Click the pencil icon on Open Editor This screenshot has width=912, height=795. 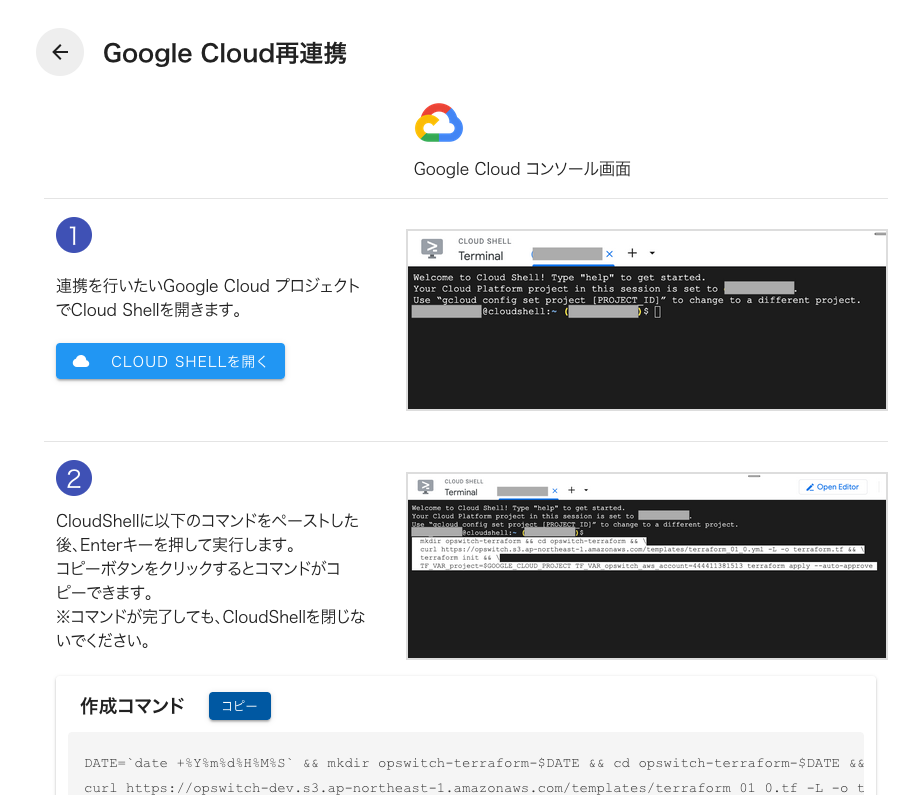[809, 487]
